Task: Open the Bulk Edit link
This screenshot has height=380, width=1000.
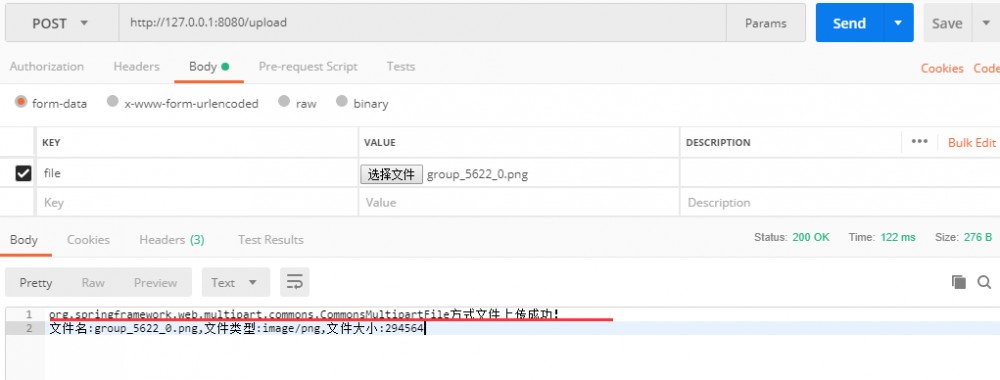Action: 972,142
